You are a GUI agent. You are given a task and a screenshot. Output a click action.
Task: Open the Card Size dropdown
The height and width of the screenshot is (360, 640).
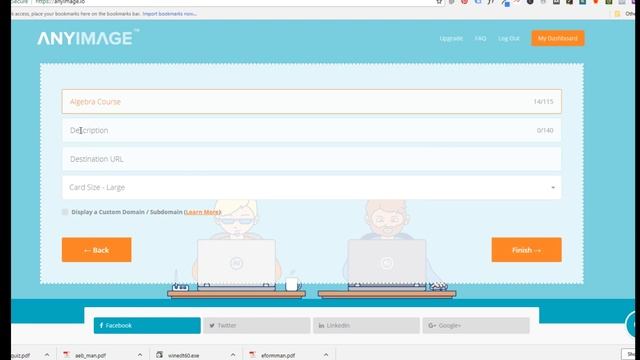coord(311,187)
